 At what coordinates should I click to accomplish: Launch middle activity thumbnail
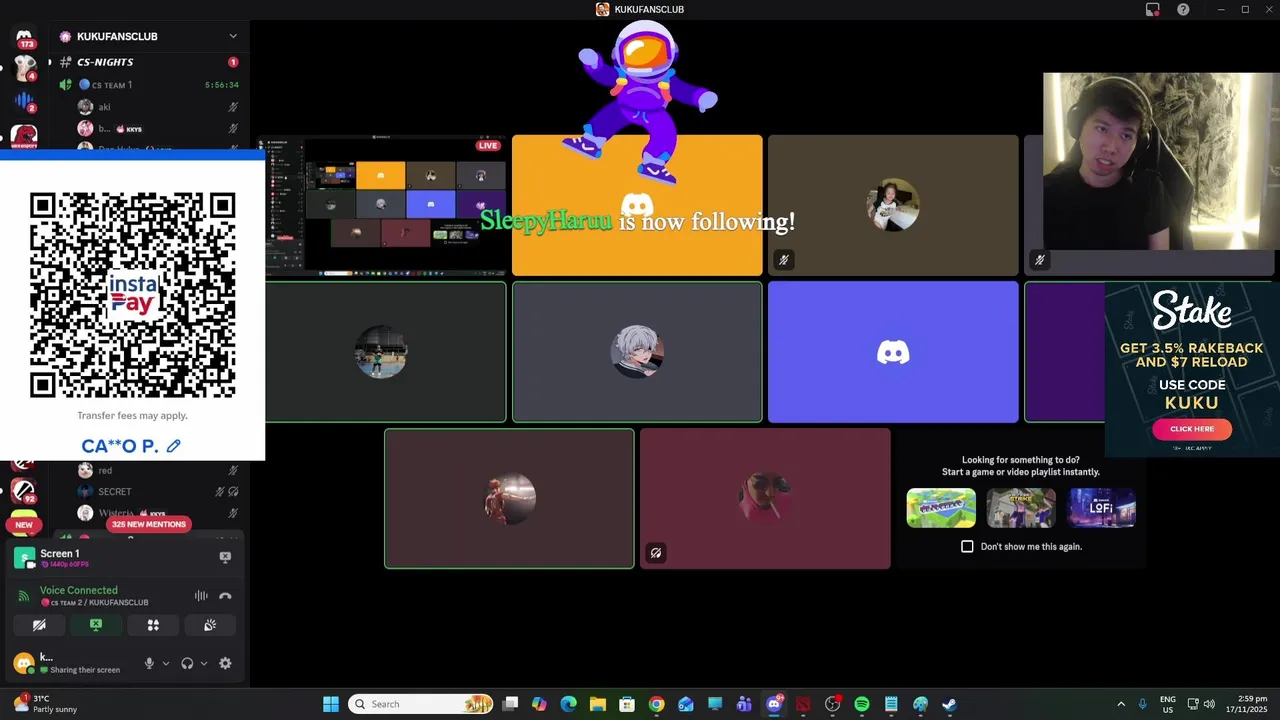[x=1021, y=508]
